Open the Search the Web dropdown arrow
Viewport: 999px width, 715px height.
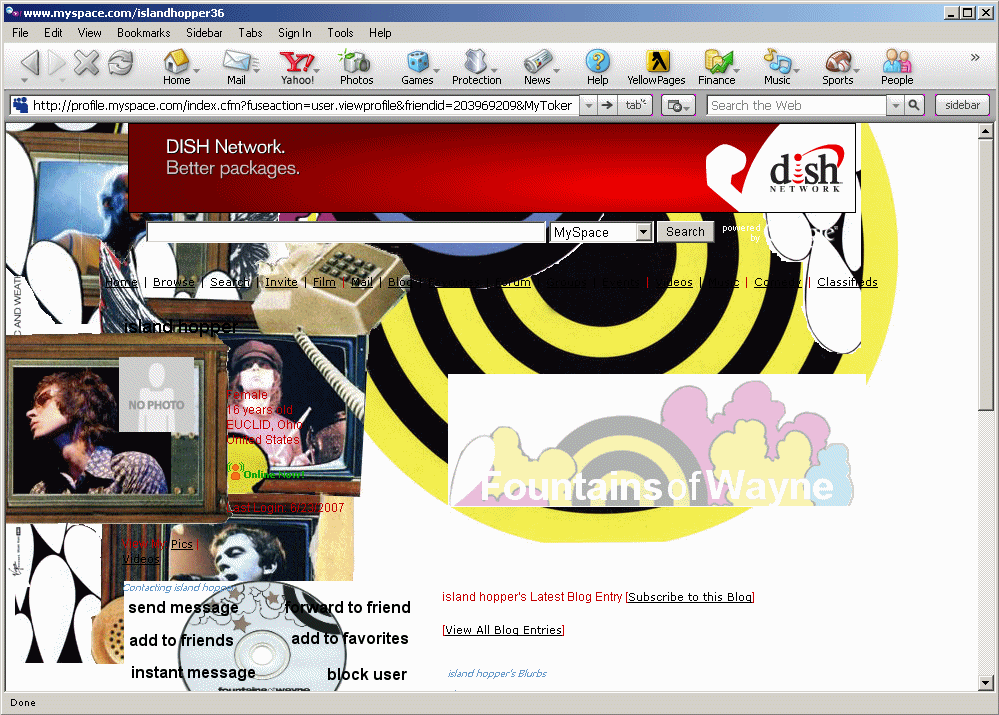coord(896,105)
